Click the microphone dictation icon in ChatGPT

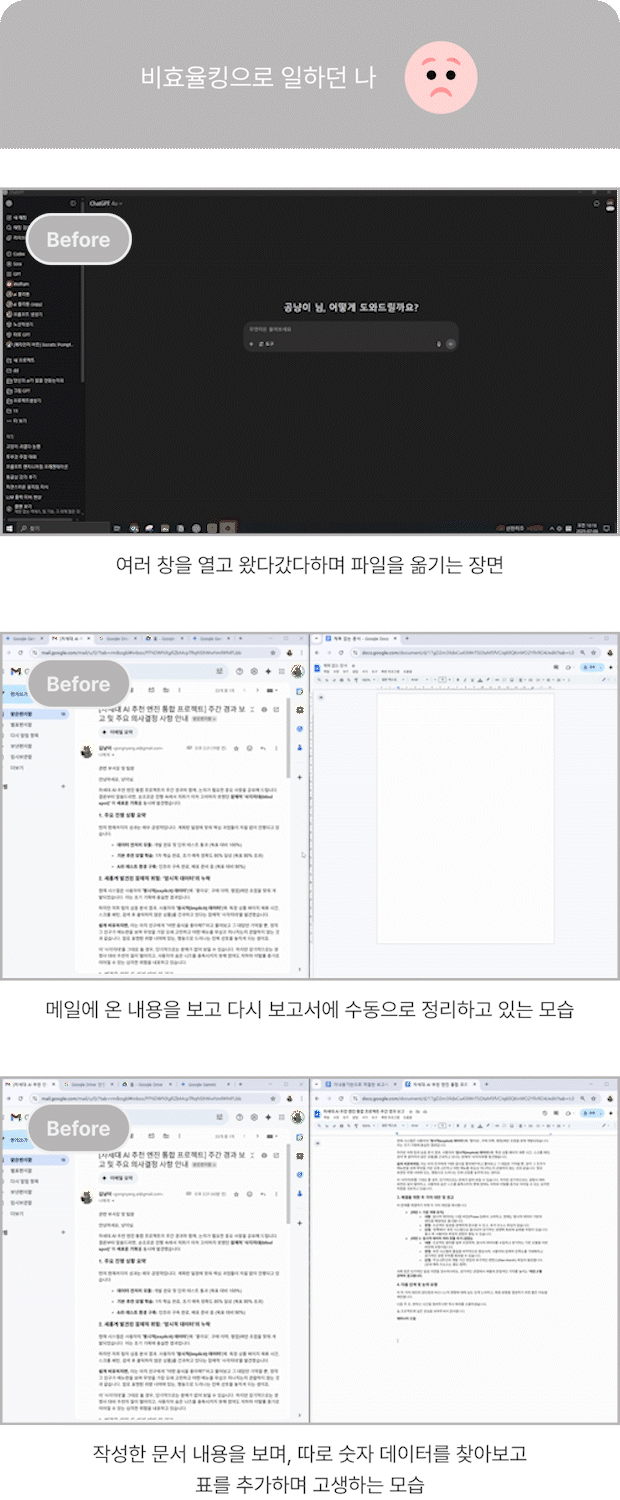coord(439,343)
